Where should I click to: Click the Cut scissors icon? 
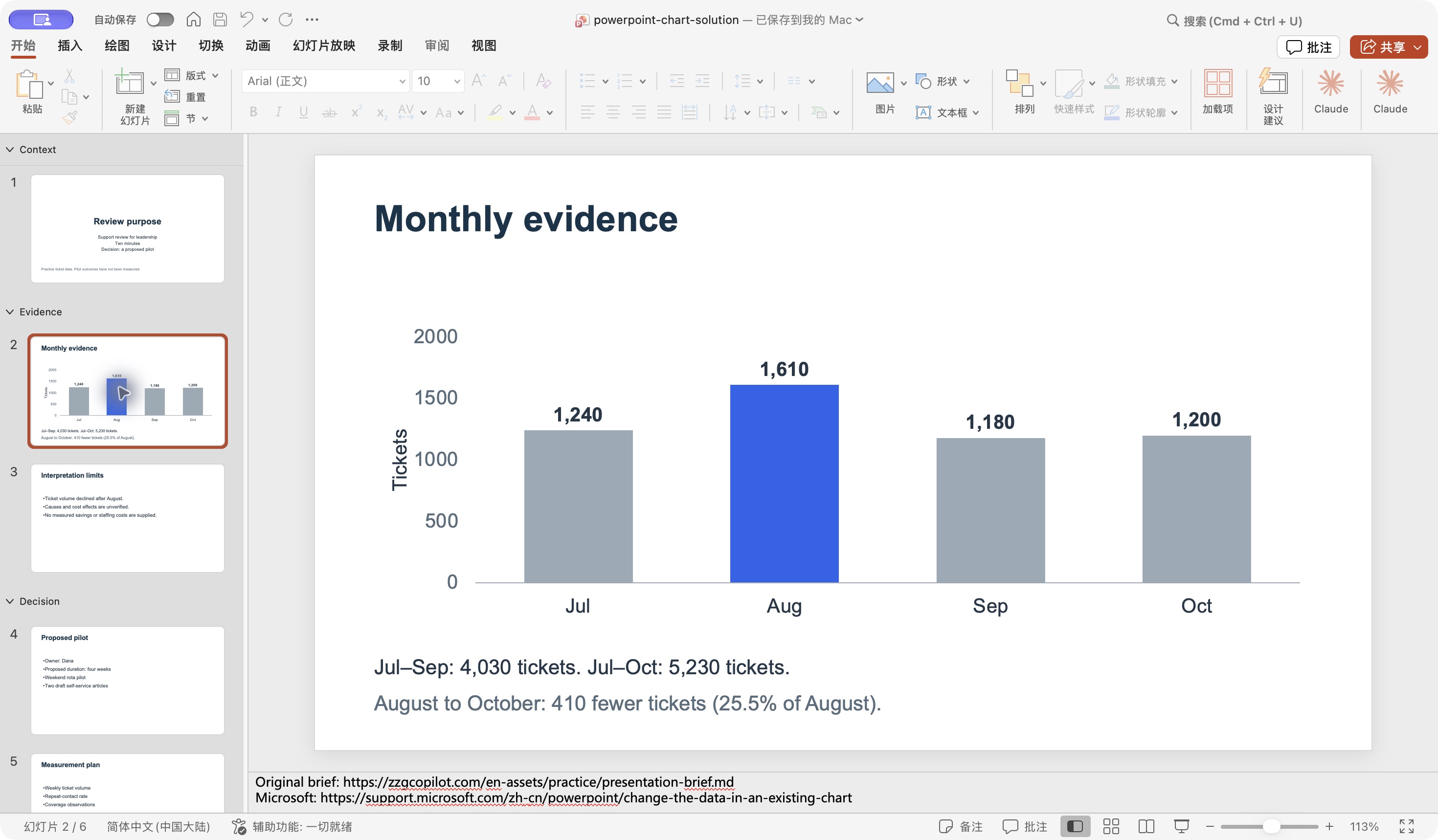point(69,75)
